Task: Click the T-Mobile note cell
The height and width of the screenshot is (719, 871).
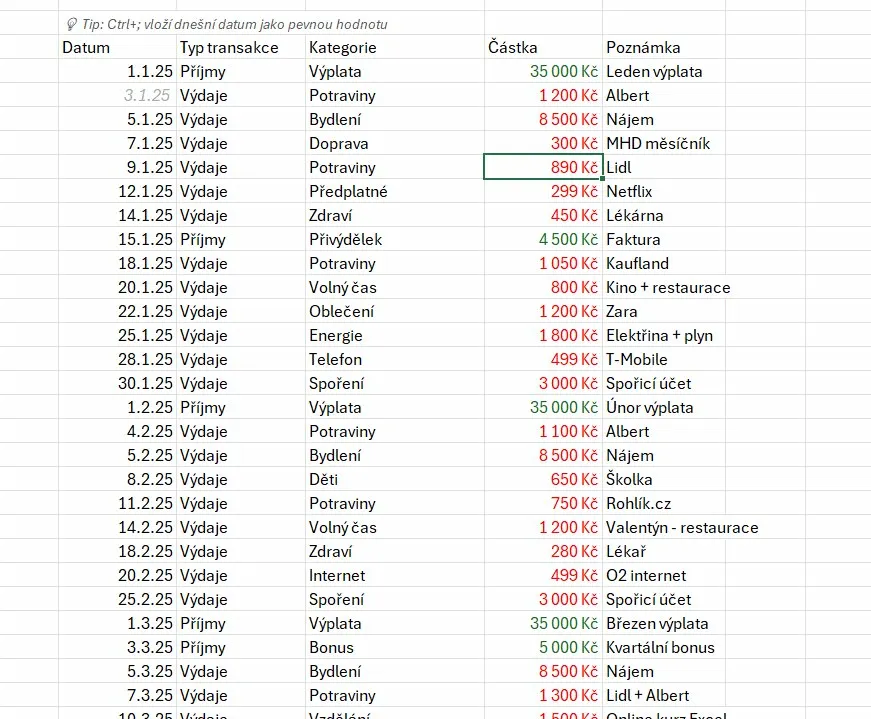Action: point(664,360)
